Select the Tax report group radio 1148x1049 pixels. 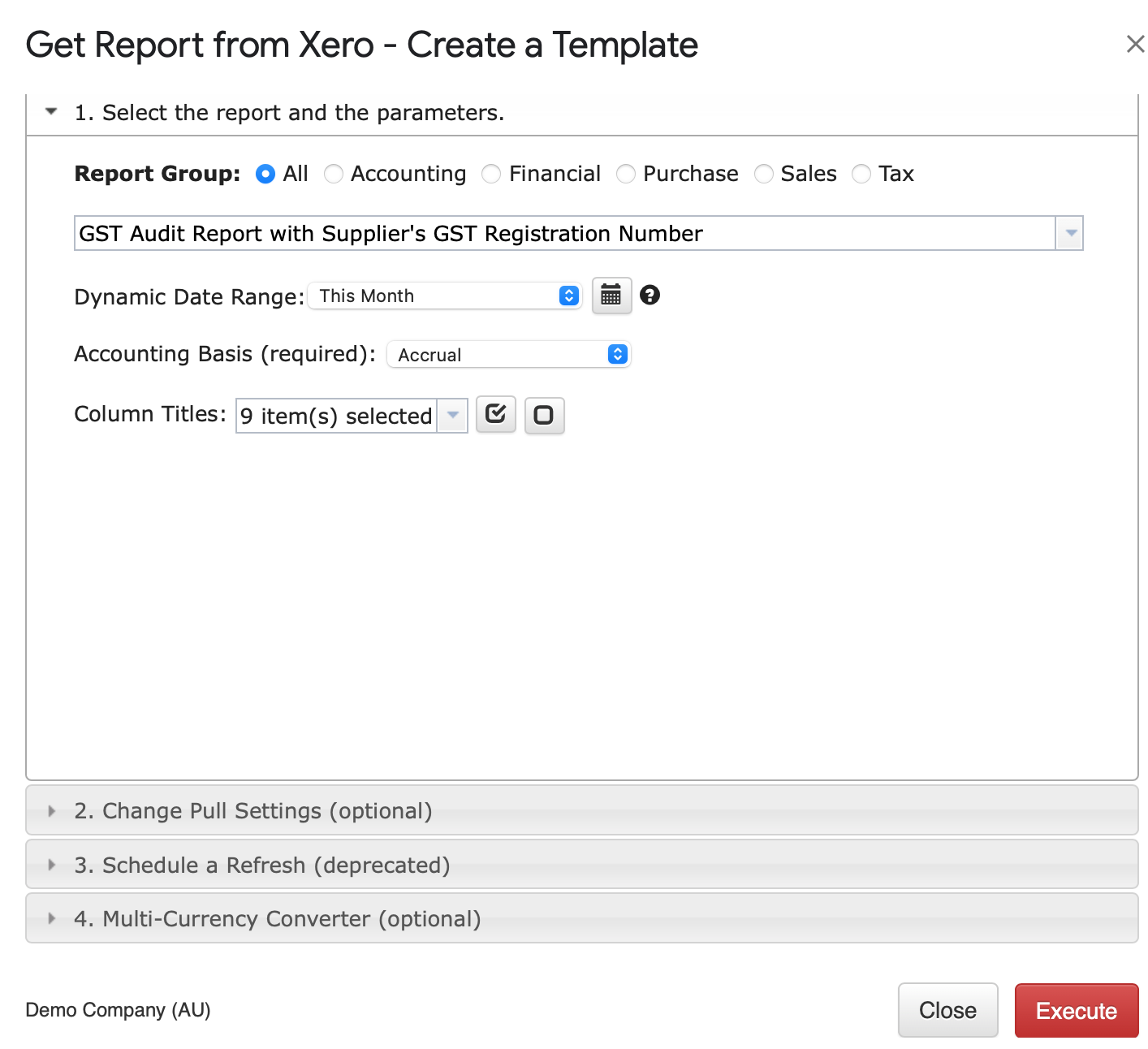pos(861,174)
